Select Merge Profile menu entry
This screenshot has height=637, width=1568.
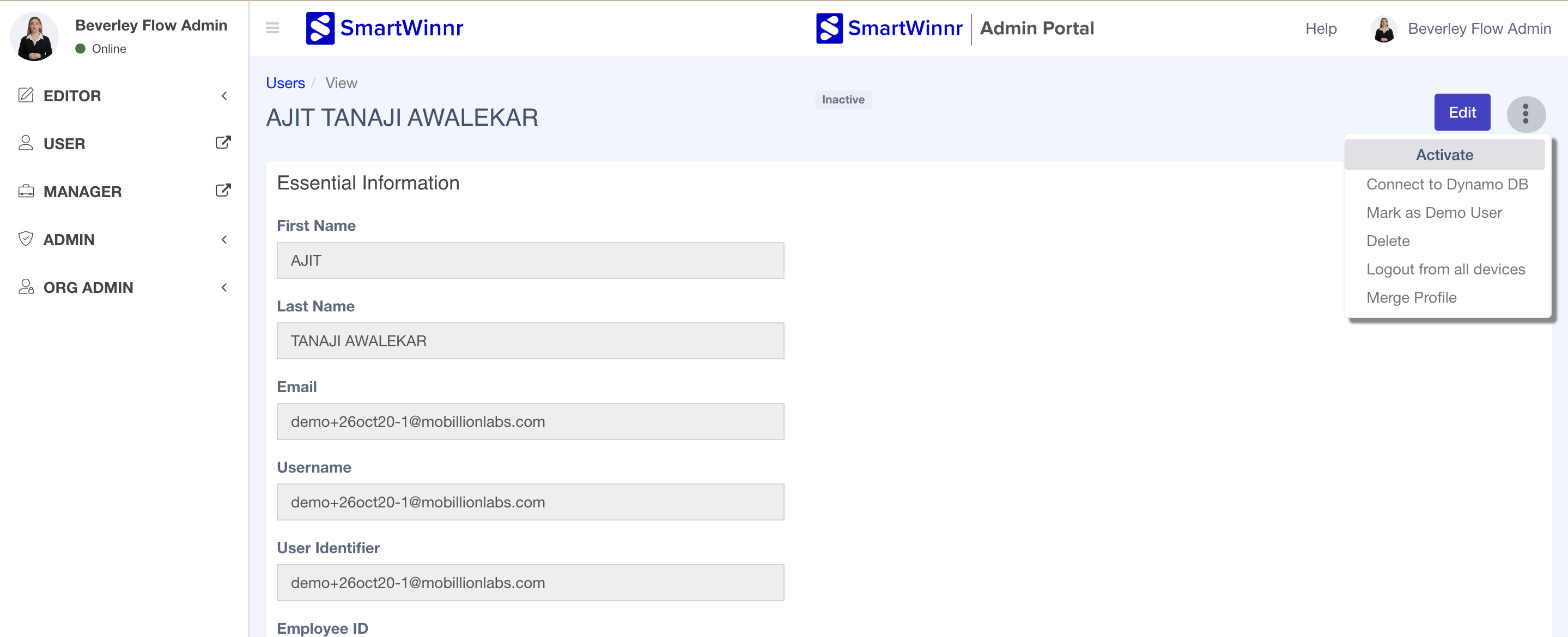[1411, 297]
